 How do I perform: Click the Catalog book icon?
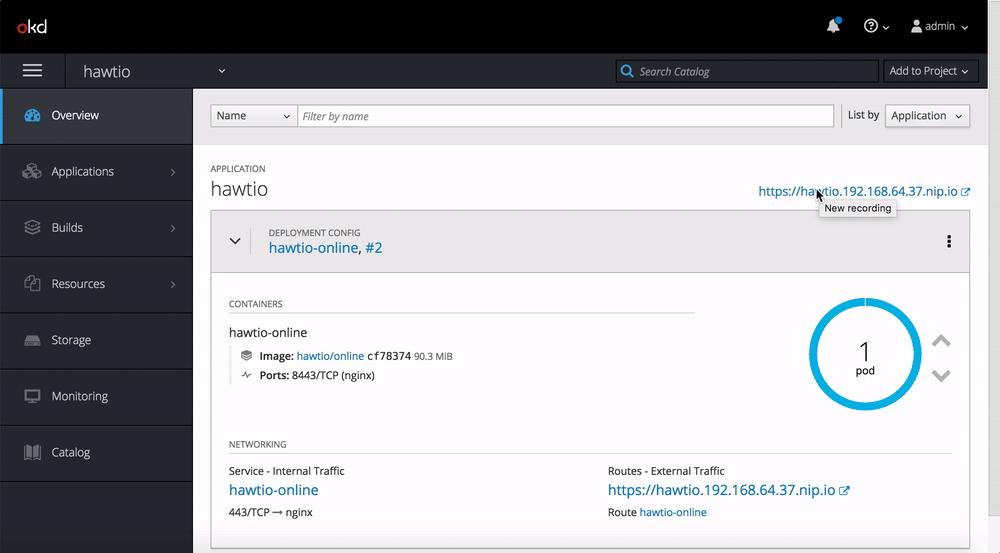32,452
